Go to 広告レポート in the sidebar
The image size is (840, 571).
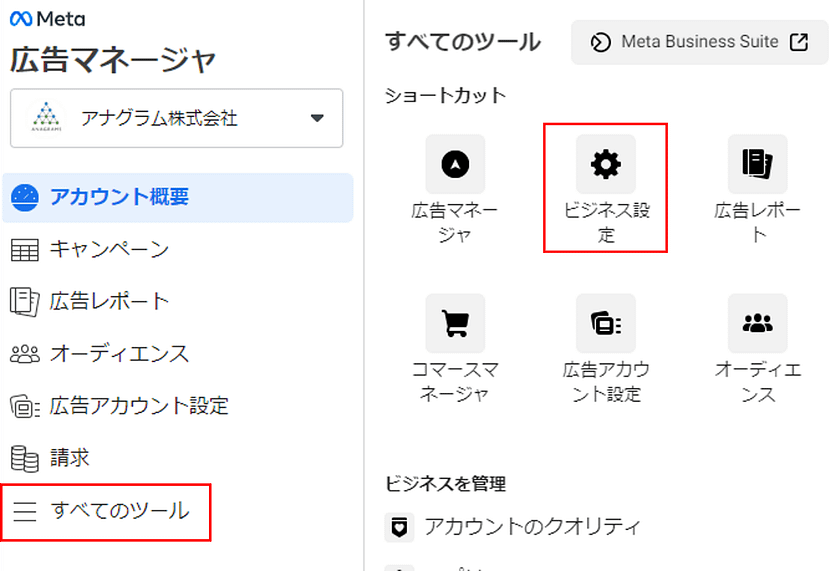click(109, 301)
